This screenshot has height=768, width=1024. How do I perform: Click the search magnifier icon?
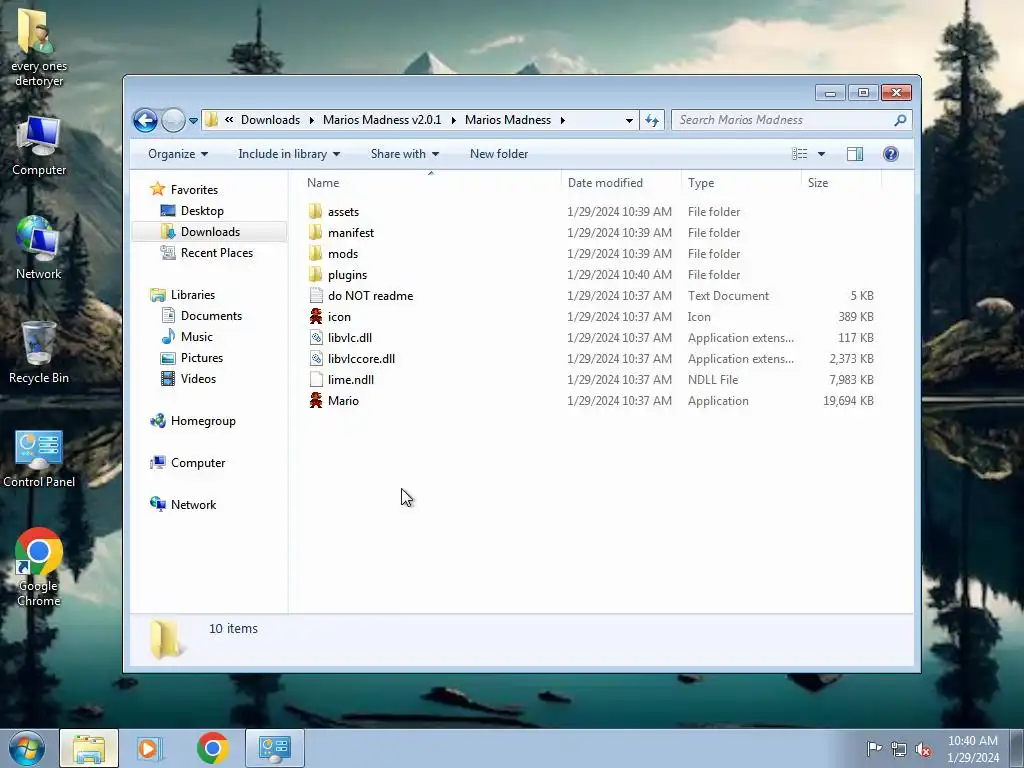[901, 120]
